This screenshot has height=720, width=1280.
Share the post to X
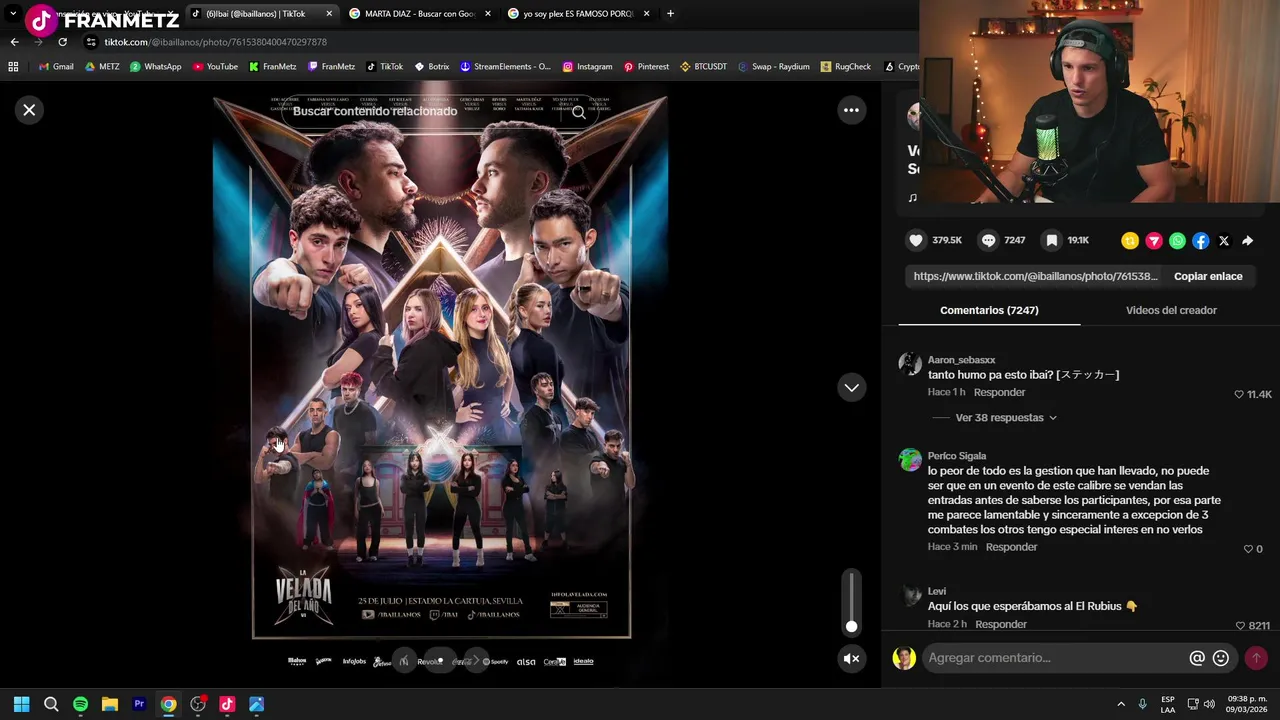click(x=1224, y=240)
